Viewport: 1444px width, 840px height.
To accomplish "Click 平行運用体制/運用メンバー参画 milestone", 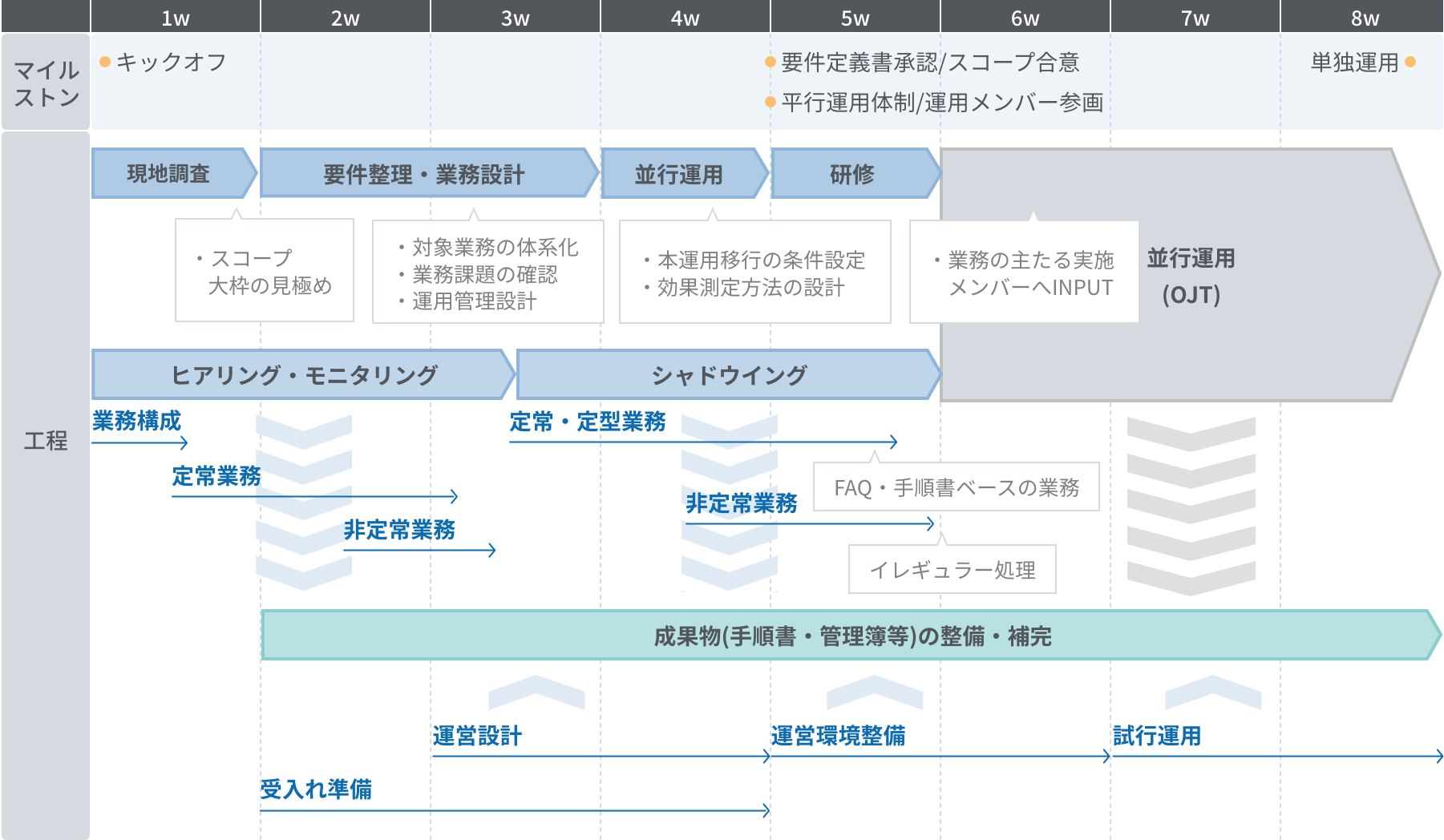I will point(942,102).
